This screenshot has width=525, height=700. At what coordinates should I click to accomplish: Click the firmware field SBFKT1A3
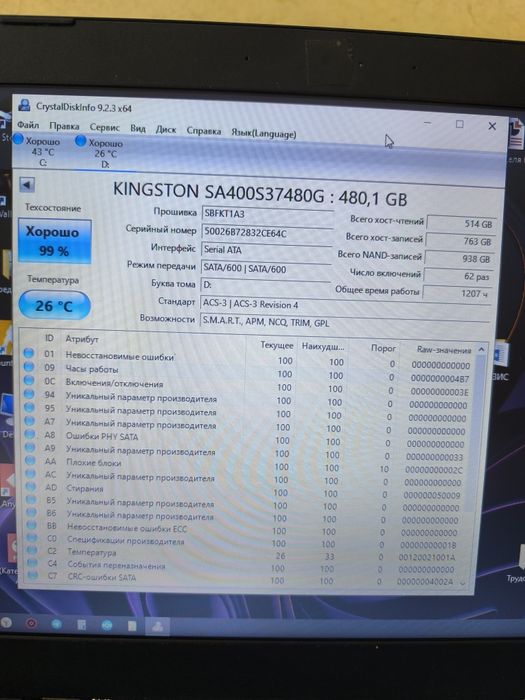pyautogui.click(x=267, y=214)
